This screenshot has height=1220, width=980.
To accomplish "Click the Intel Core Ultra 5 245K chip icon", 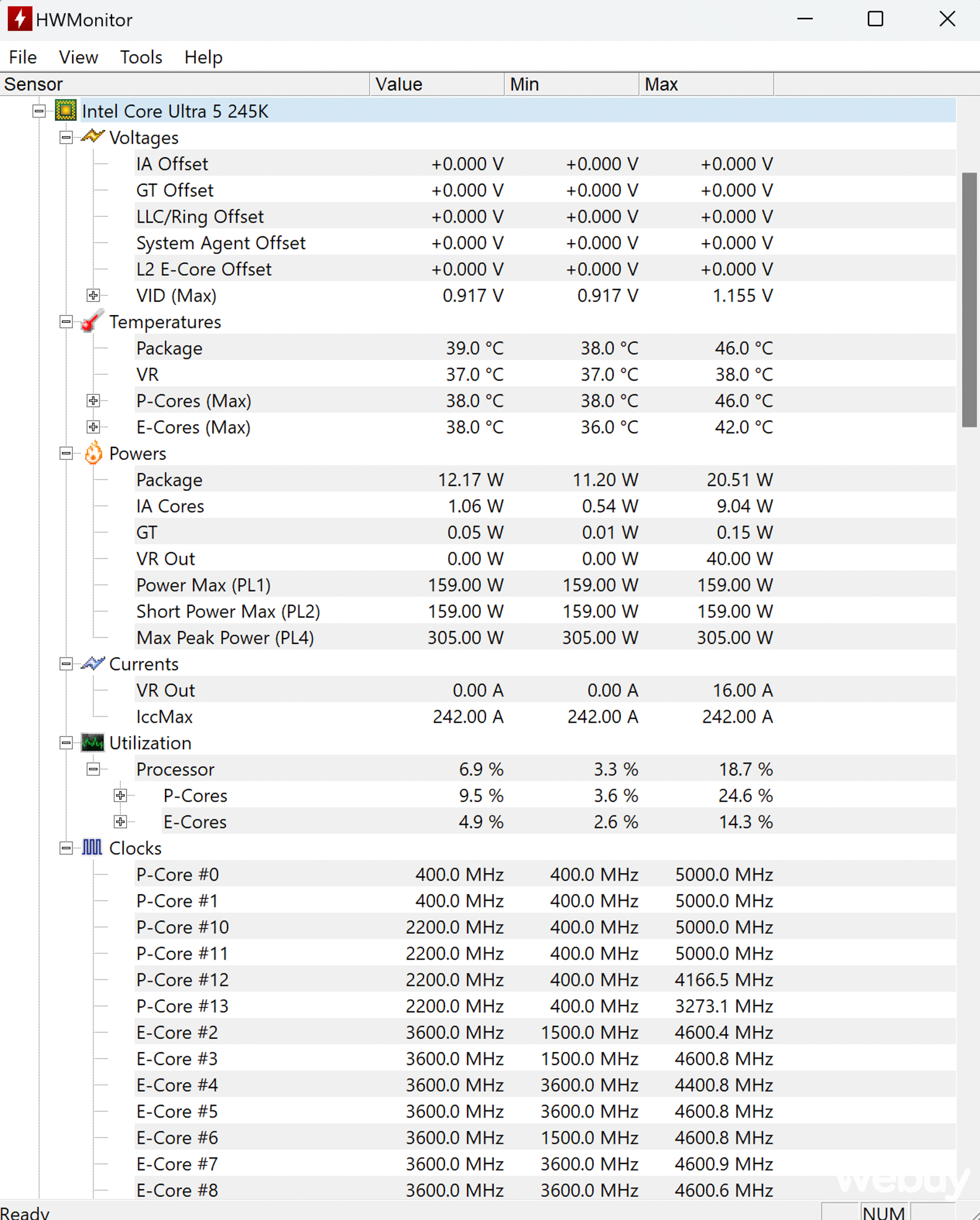I will (66, 111).
